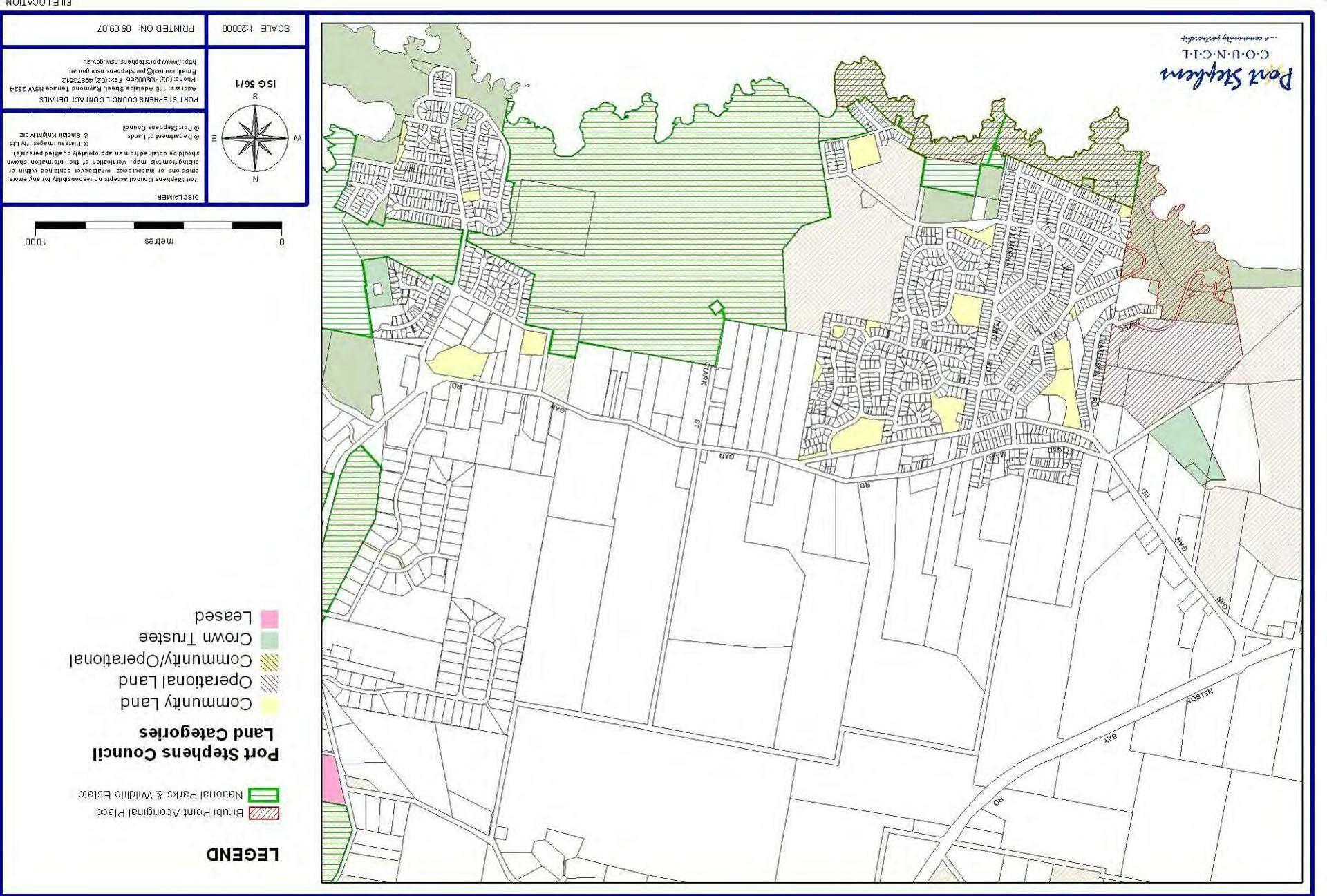The image size is (1327, 896).
Task: Click the Crown Trustee green swatch
Action: pyautogui.click(x=270, y=639)
